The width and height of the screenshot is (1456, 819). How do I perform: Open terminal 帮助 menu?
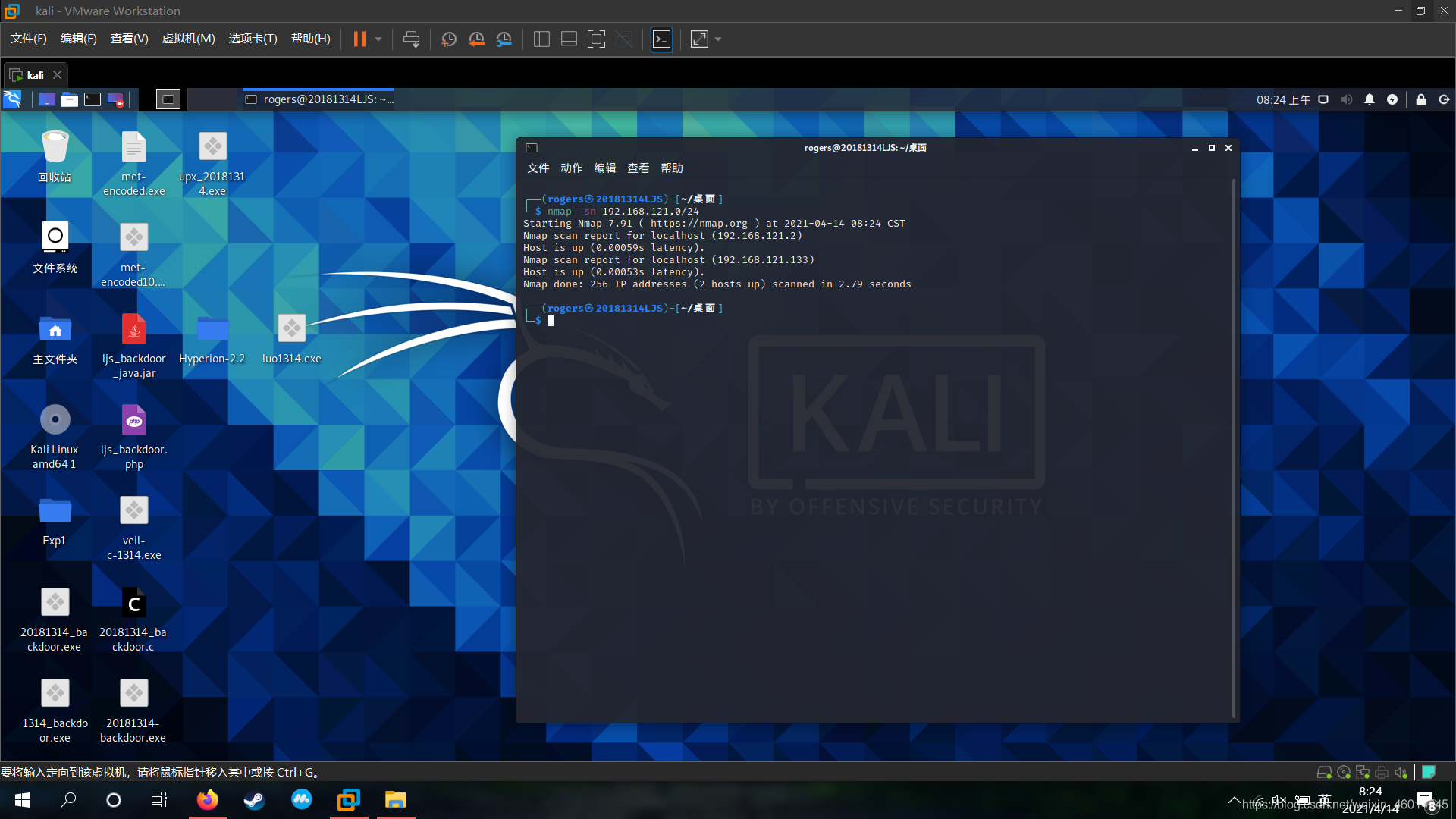(x=672, y=168)
